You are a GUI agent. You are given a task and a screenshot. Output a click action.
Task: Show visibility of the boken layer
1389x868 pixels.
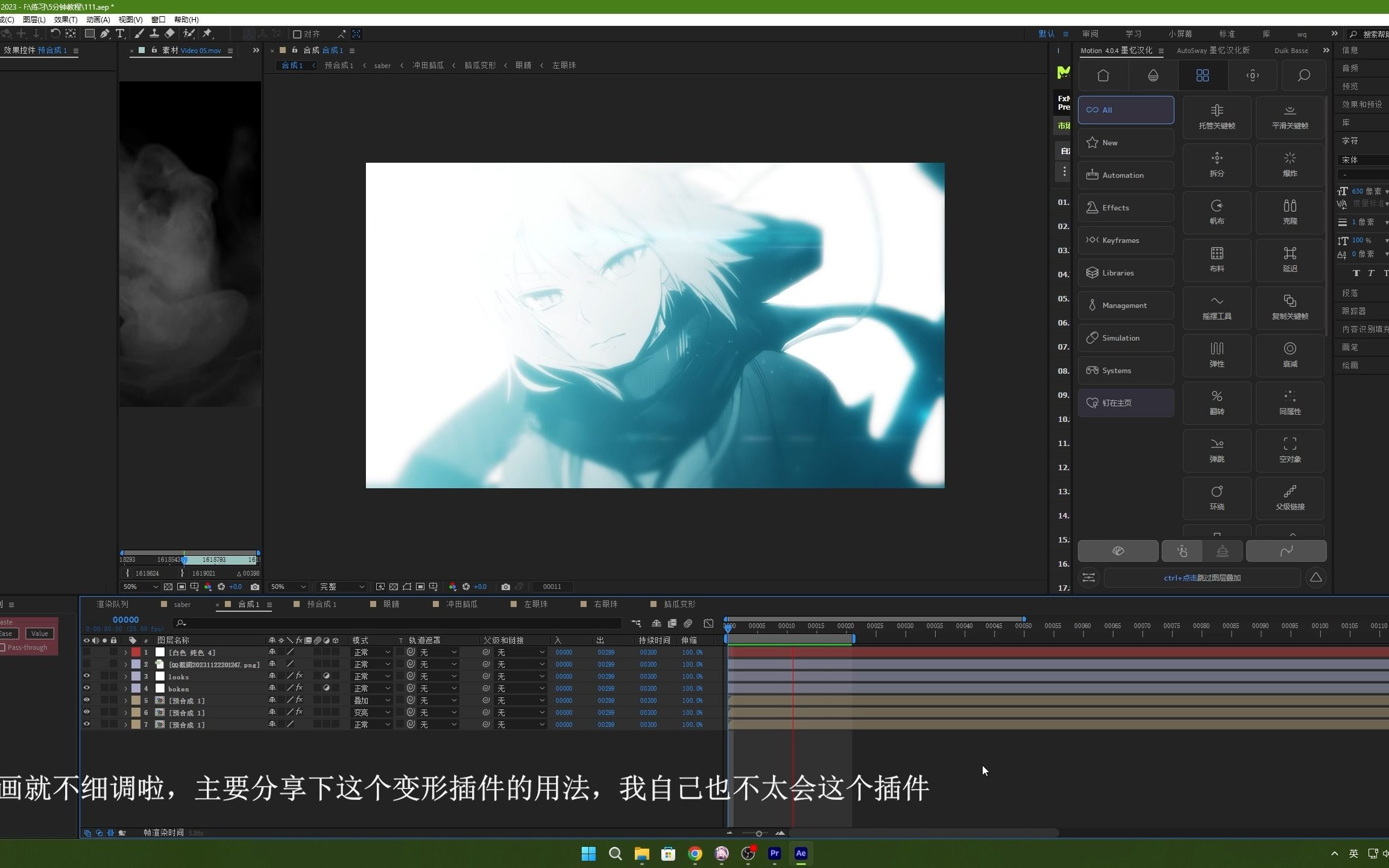click(x=87, y=688)
